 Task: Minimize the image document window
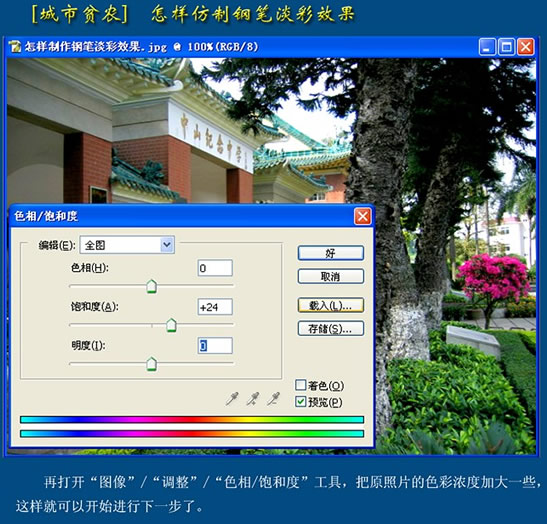click(487, 47)
